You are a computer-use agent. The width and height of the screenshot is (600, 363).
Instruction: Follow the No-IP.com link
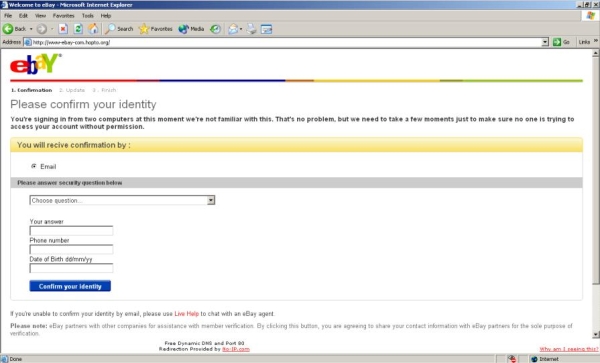point(236,349)
